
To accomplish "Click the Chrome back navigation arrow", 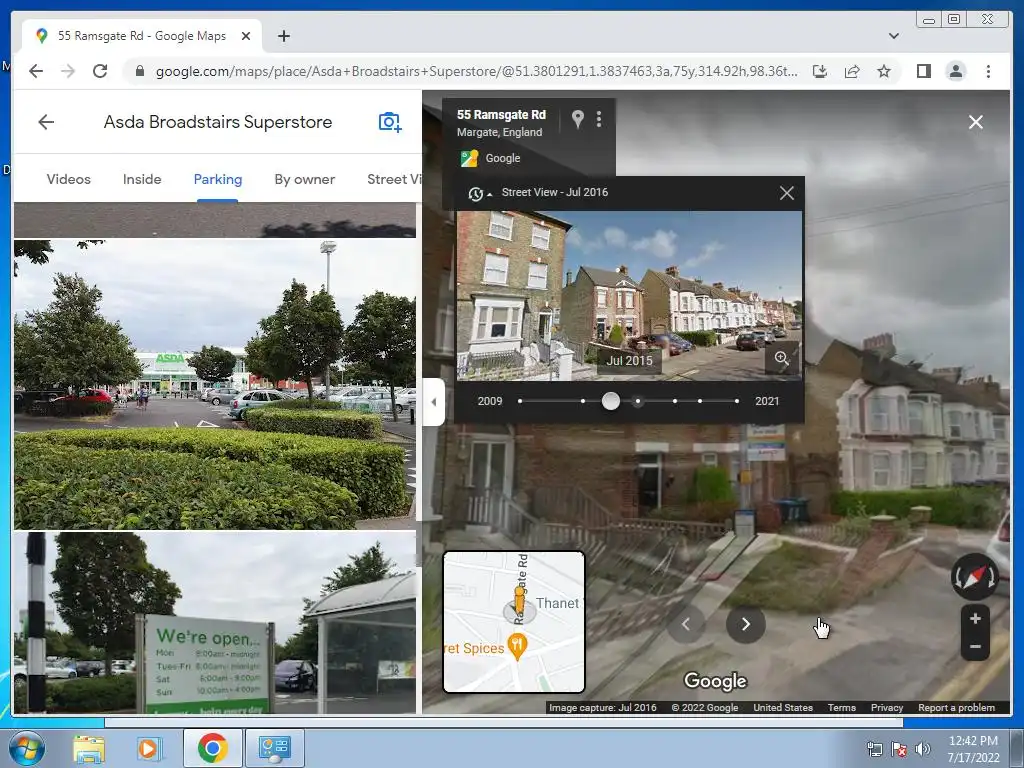I will tap(36, 71).
